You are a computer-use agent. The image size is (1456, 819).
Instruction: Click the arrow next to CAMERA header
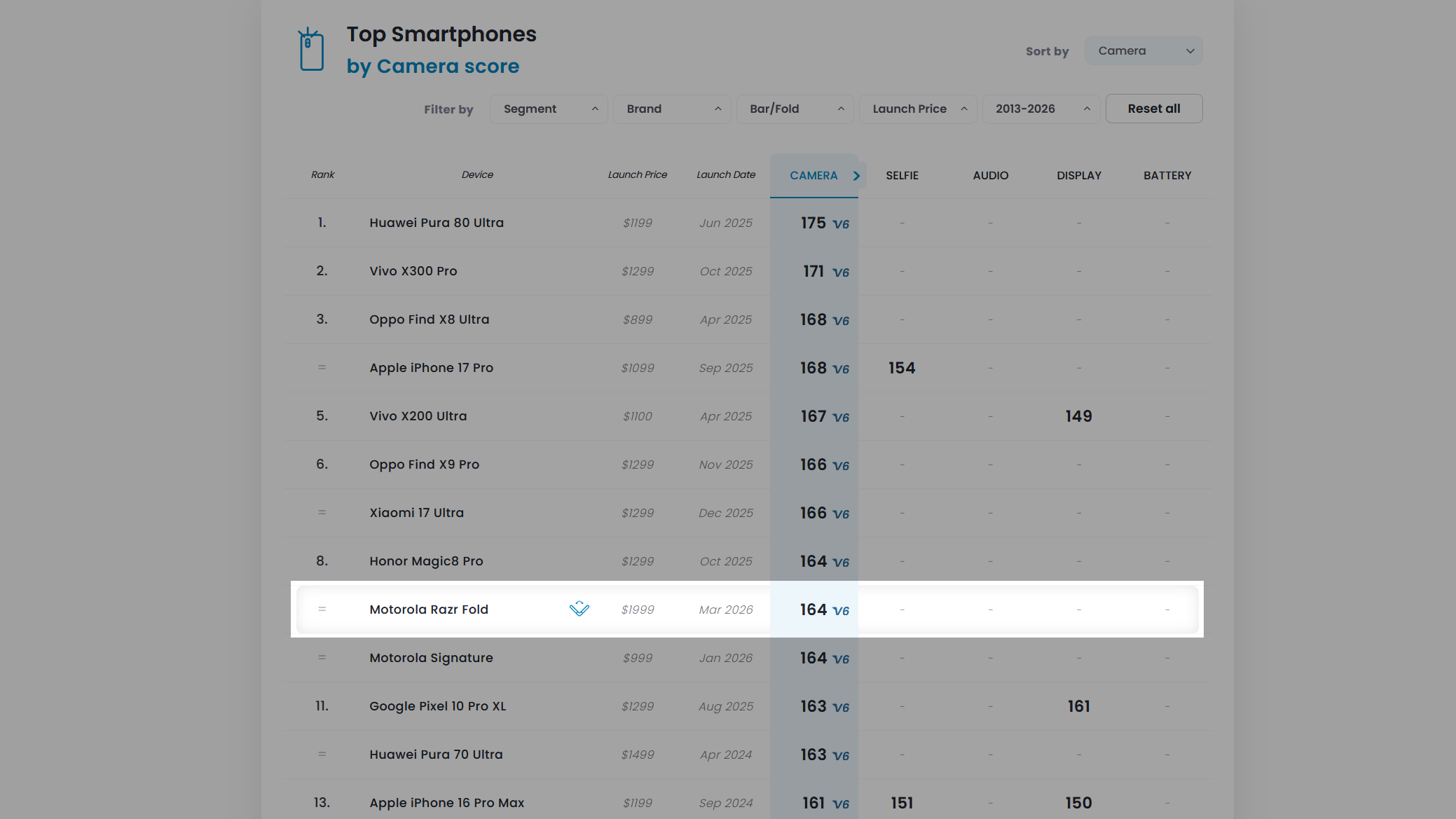(x=856, y=176)
